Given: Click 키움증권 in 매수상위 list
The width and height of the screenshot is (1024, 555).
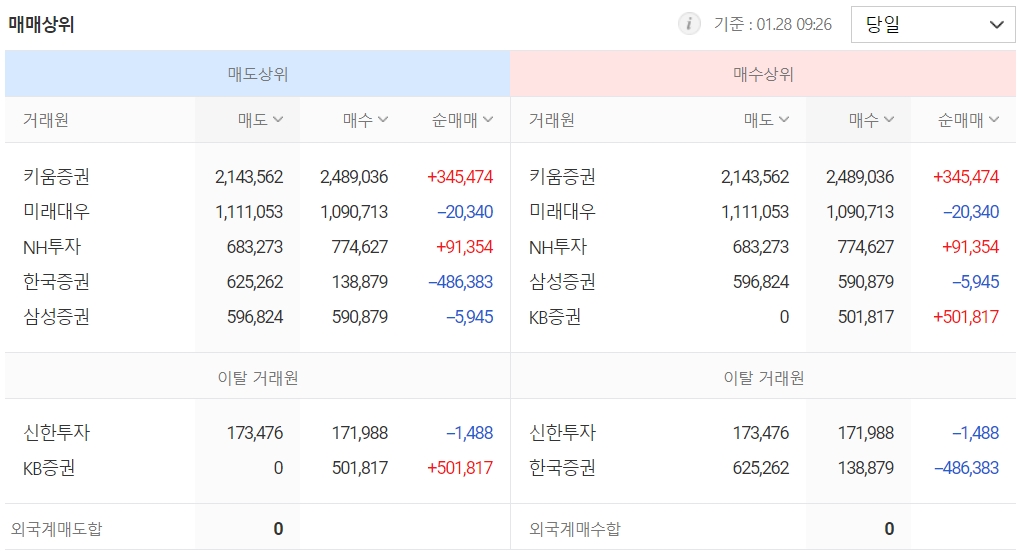Looking at the screenshot, I should point(562,176).
